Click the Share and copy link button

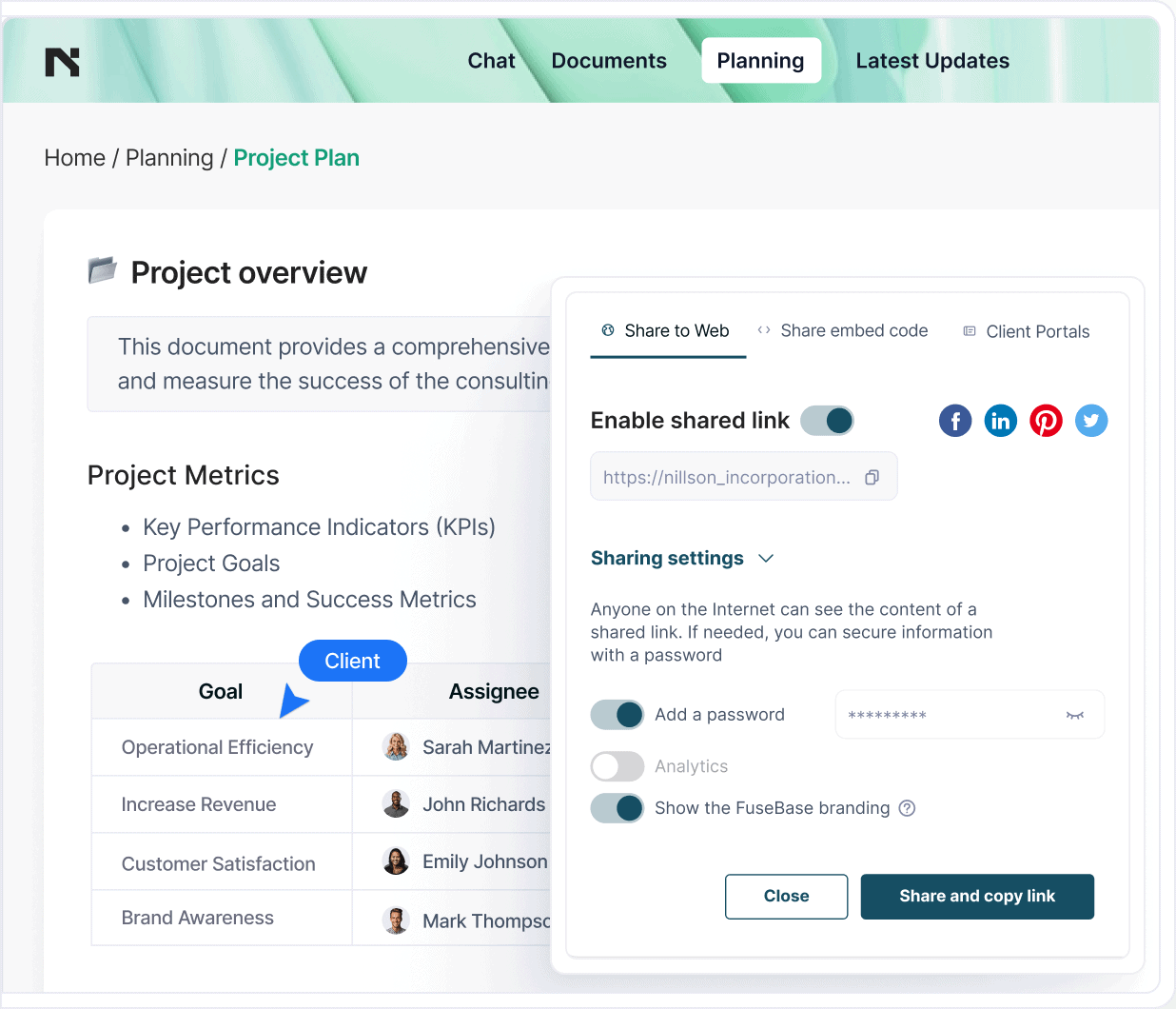[977, 897]
